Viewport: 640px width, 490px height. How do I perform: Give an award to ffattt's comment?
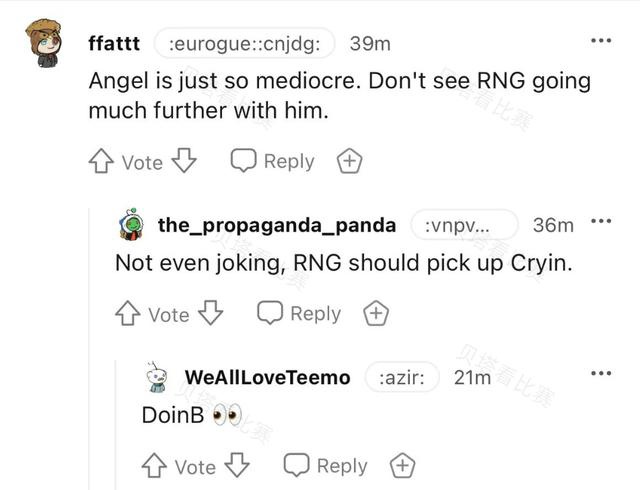pyautogui.click(x=349, y=161)
